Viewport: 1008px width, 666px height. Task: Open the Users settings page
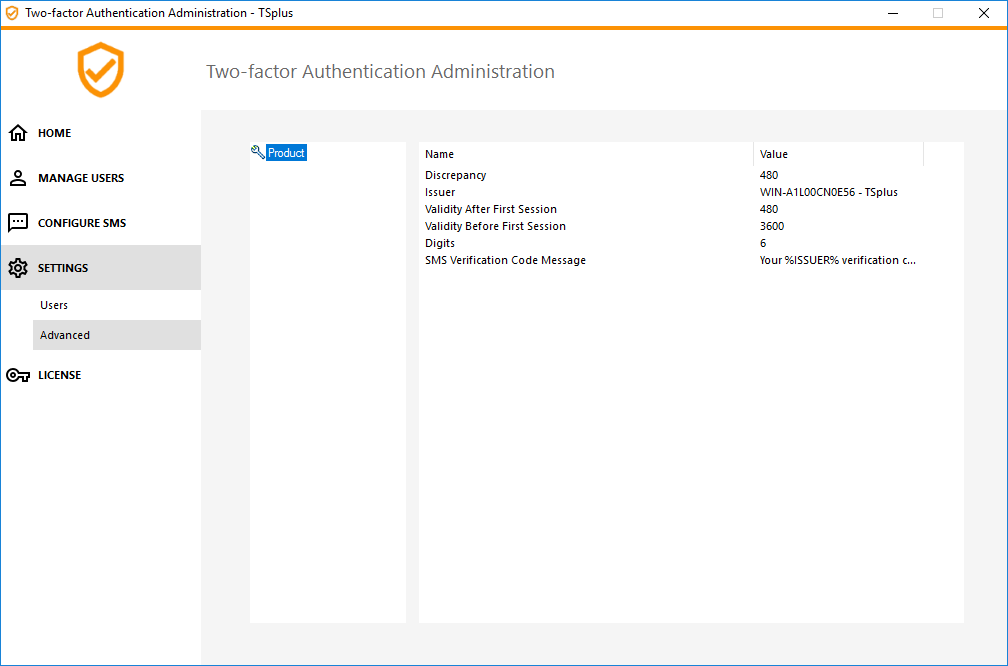(x=54, y=304)
